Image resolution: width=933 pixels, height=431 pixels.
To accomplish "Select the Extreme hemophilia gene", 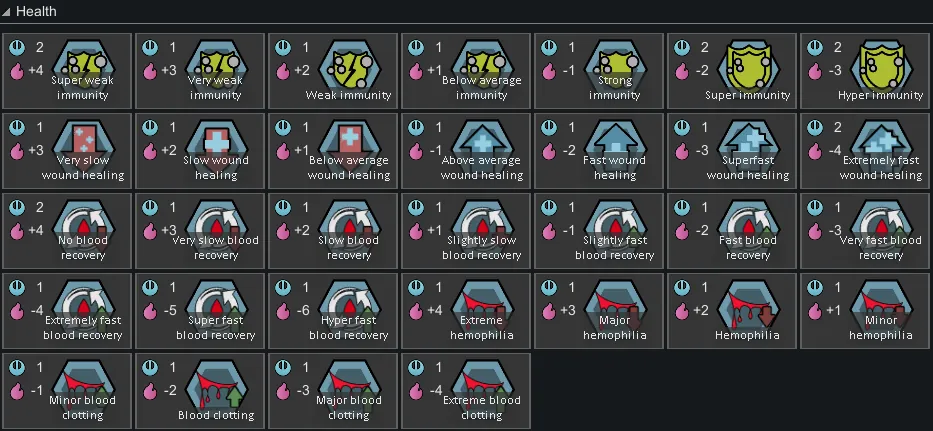I will tap(466, 311).
